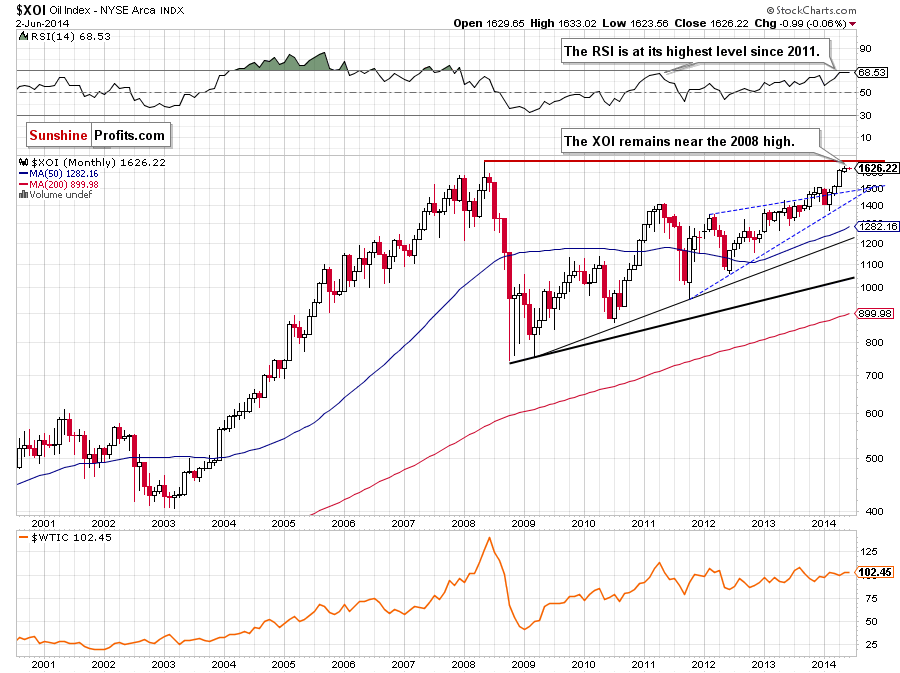Click the 1100 label on the price scale

[871, 264]
